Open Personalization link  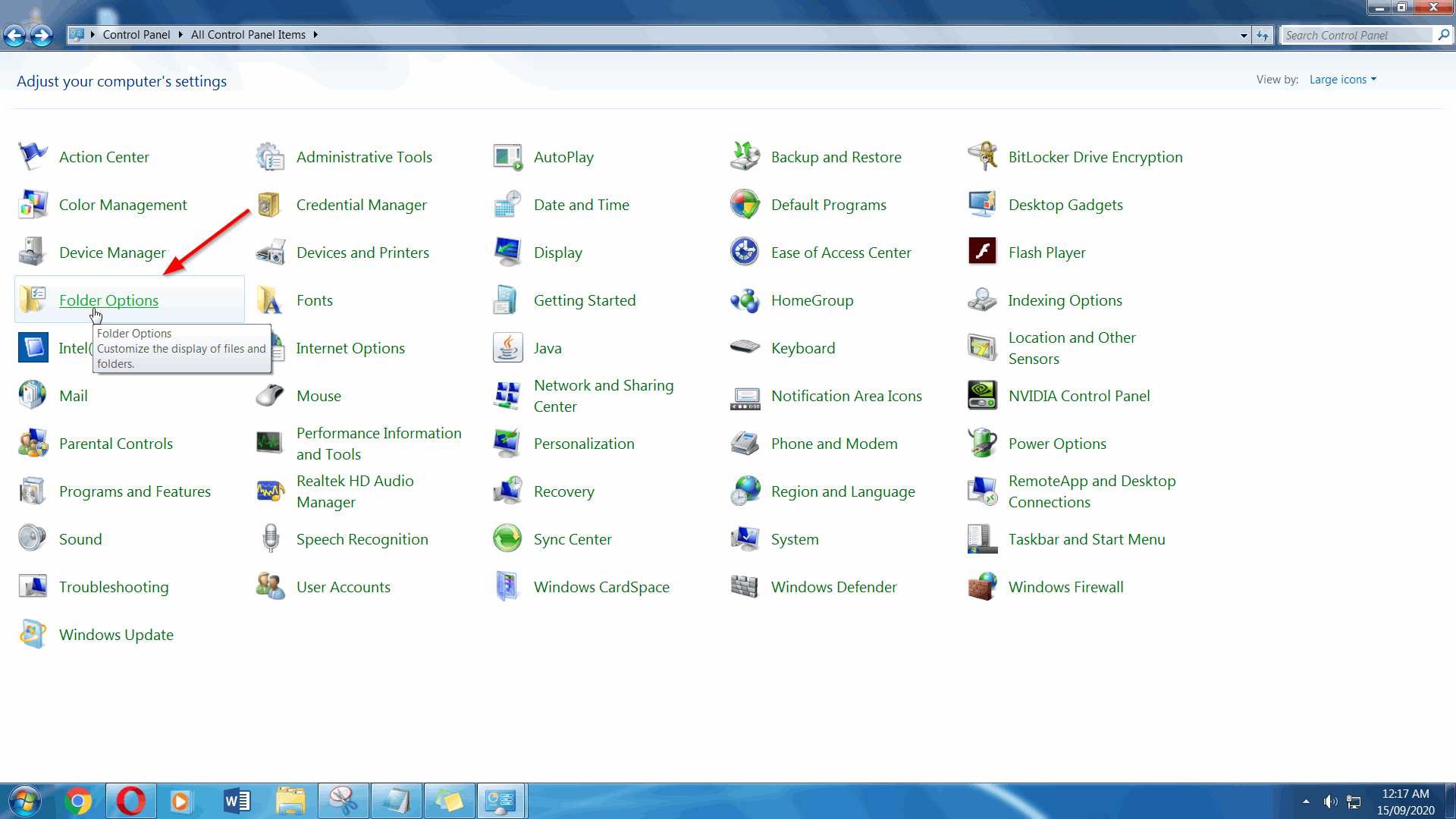pos(584,444)
